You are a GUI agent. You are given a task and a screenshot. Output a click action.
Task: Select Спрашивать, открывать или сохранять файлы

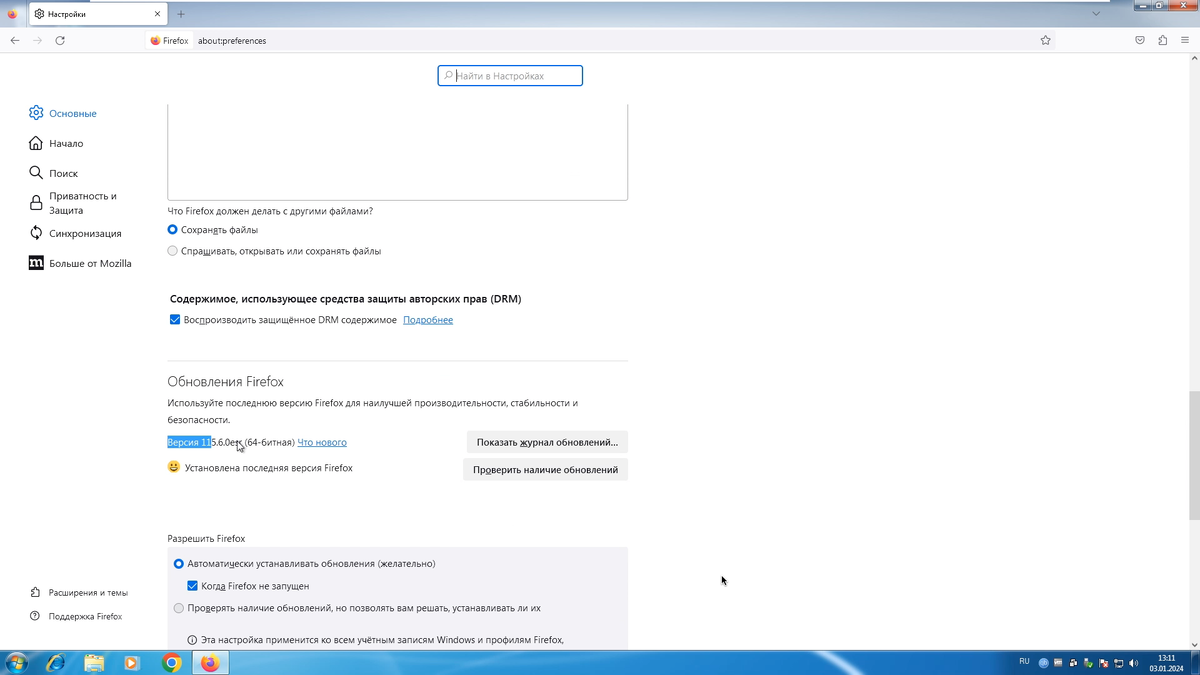173,251
